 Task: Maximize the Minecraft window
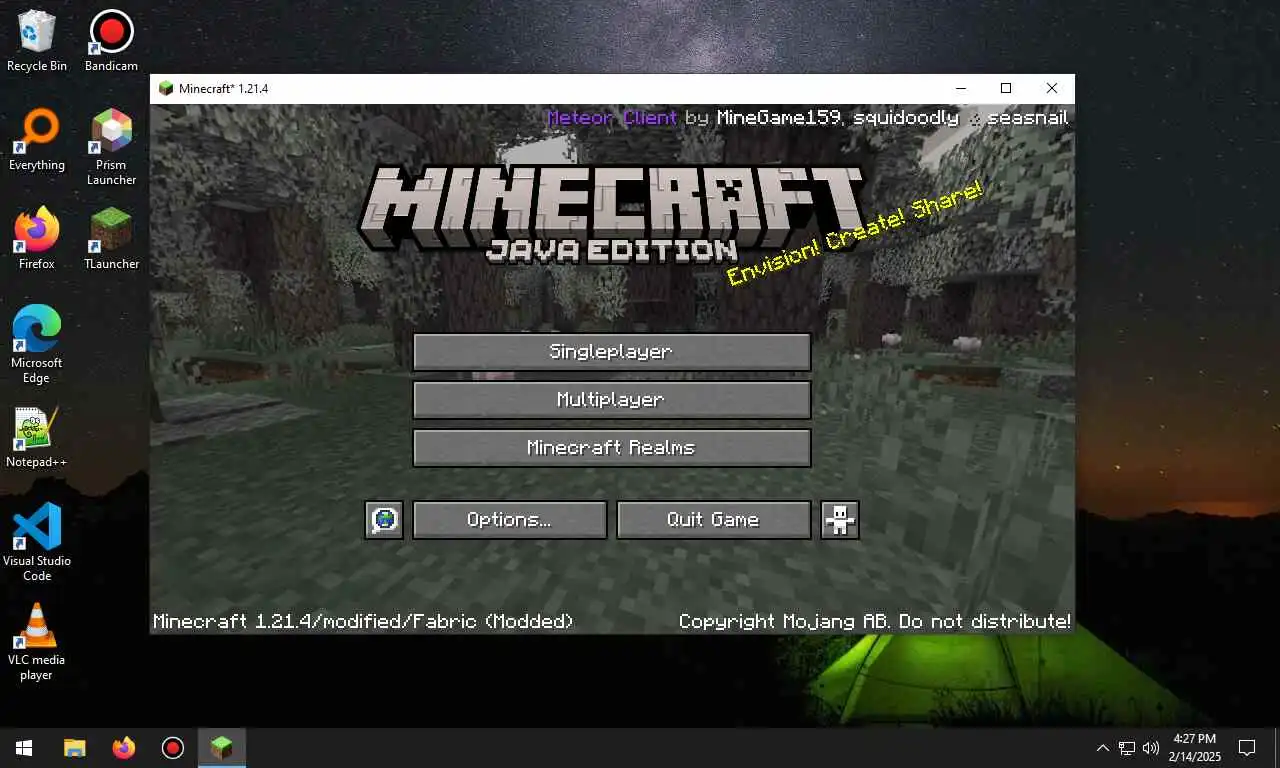1006,88
